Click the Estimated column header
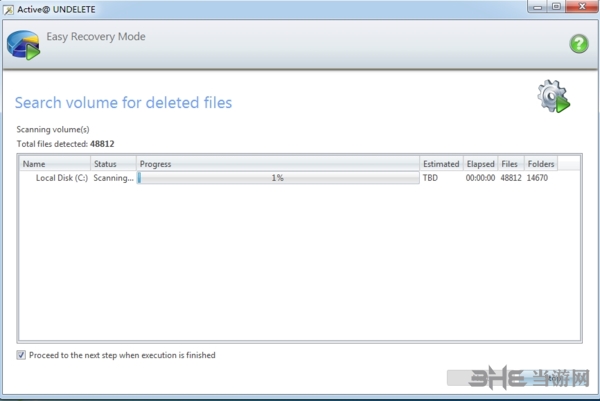 tap(442, 164)
